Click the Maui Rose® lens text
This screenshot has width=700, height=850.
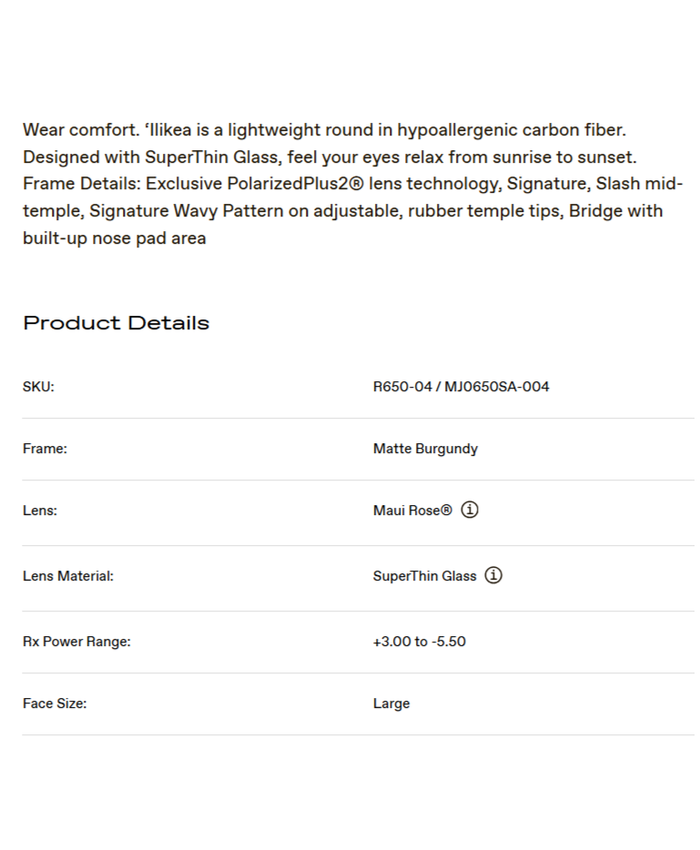(x=412, y=510)
